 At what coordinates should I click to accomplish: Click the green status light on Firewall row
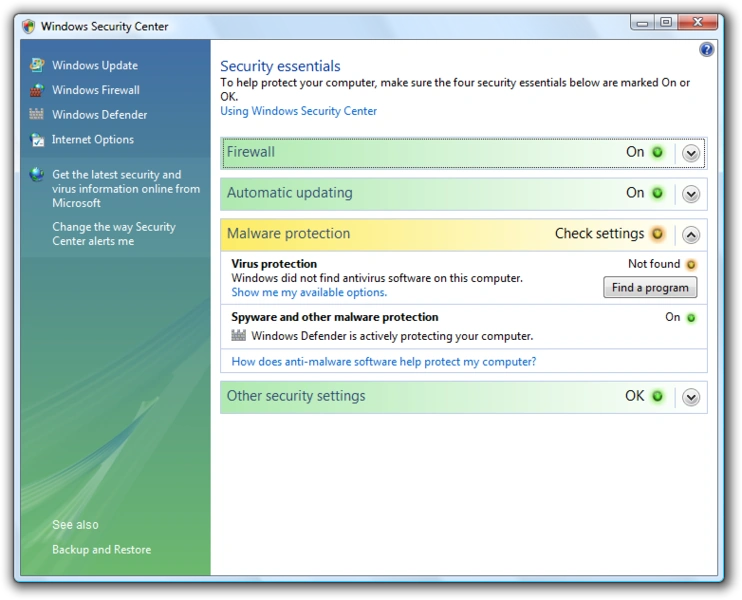pyautogui.click(x=657, y=152)
